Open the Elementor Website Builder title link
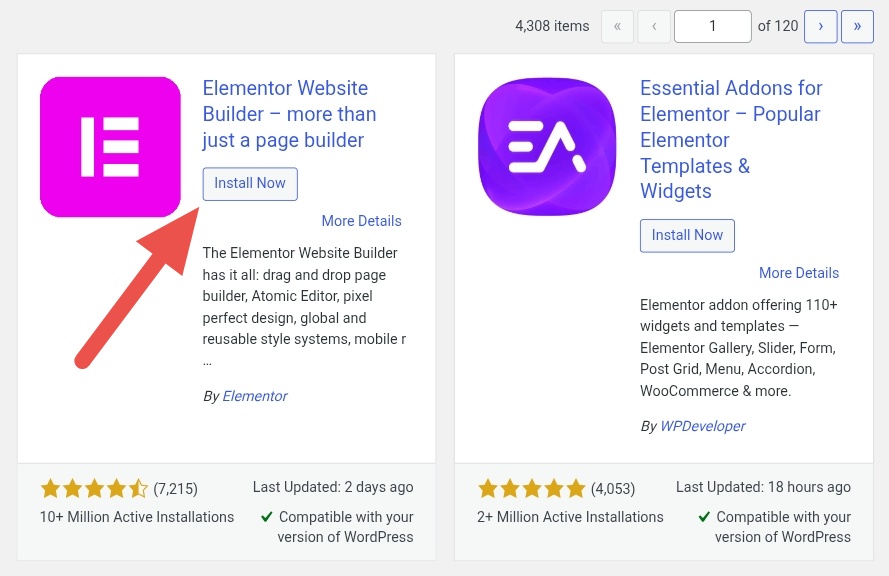This screenshot has width=889, height=576. (x=289, y=114)
